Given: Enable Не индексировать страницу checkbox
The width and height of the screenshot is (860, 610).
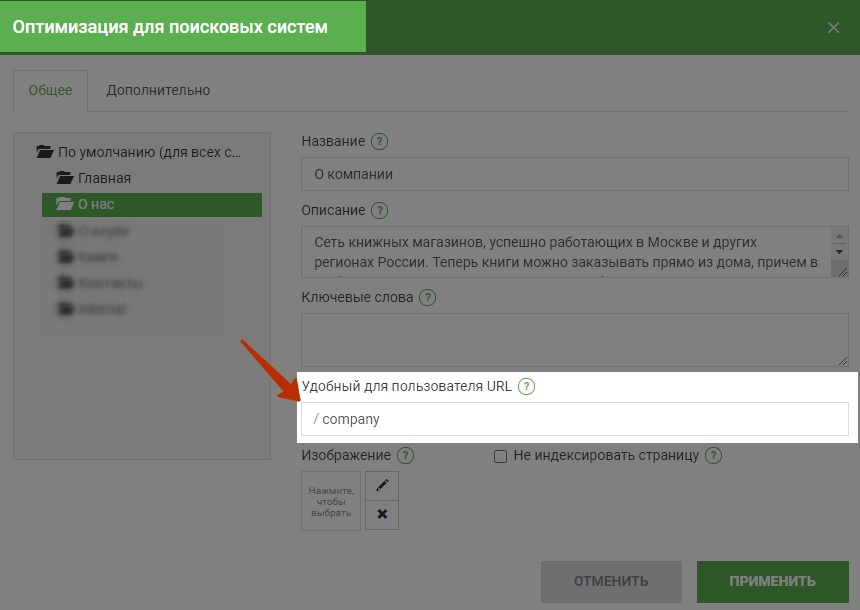Looking at the screenshot, I should (500, 456).
